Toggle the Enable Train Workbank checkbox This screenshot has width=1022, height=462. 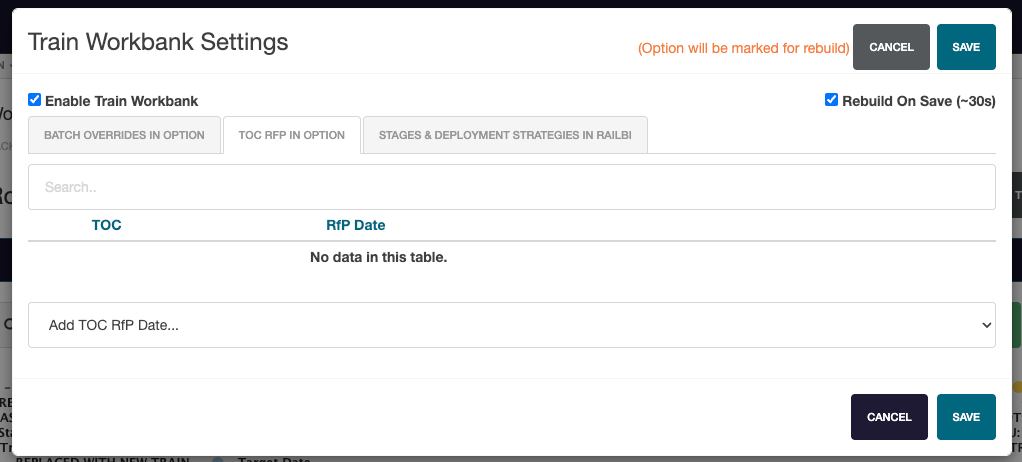click(x=35, y=100)
